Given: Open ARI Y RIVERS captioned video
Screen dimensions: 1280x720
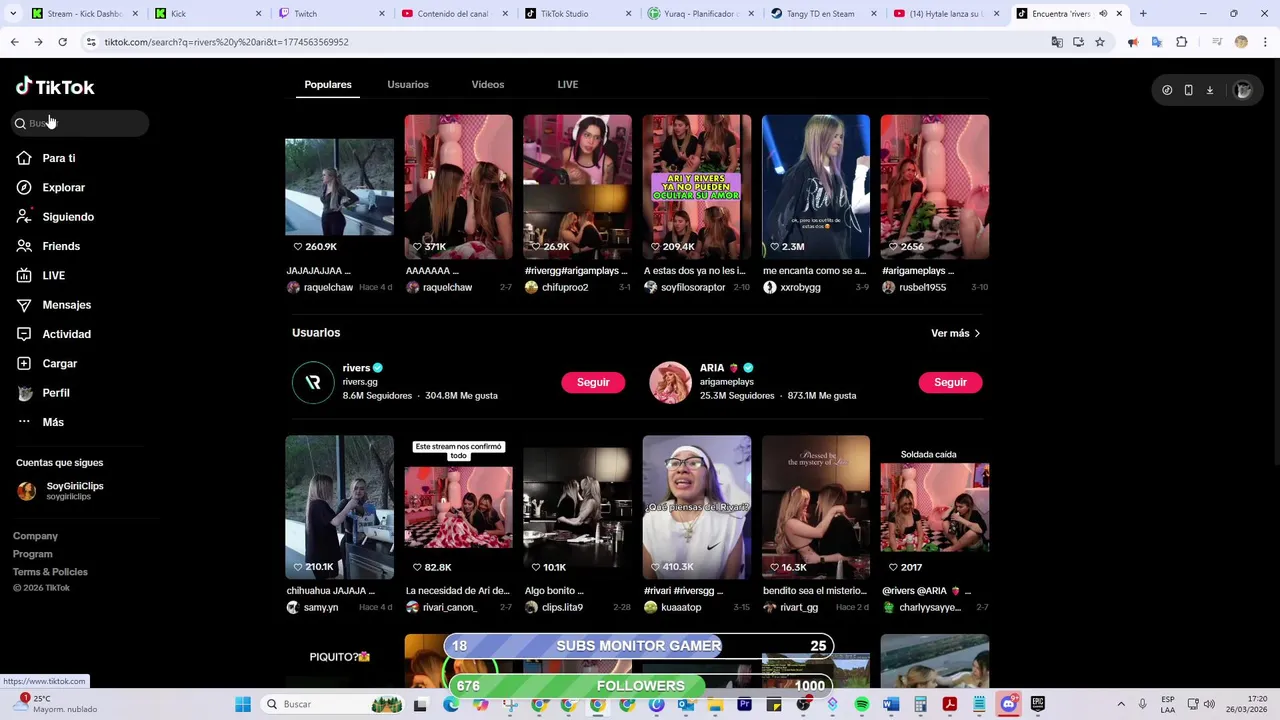Looking at the screenshot, I should click(697, 187).
